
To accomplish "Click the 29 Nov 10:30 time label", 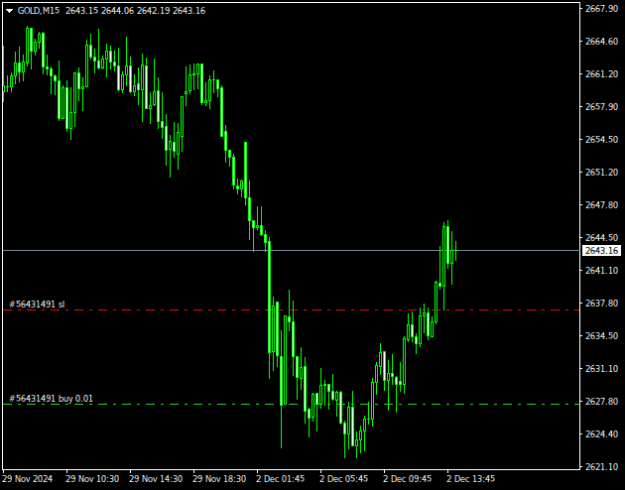I will 92,478.
